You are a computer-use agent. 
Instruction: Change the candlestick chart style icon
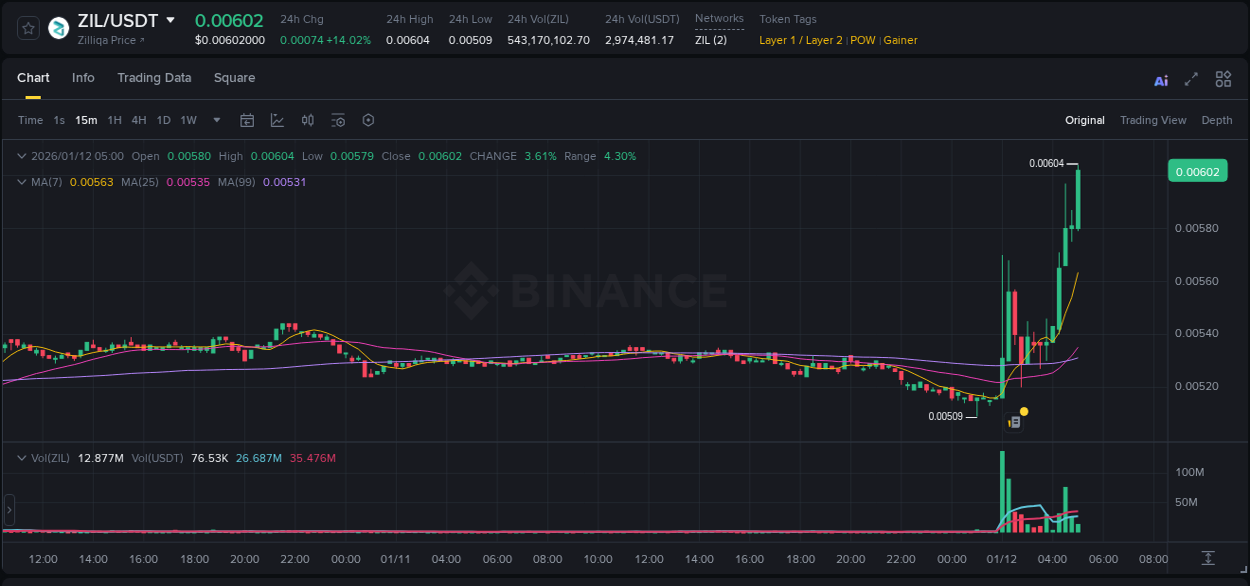pos(308,120)
